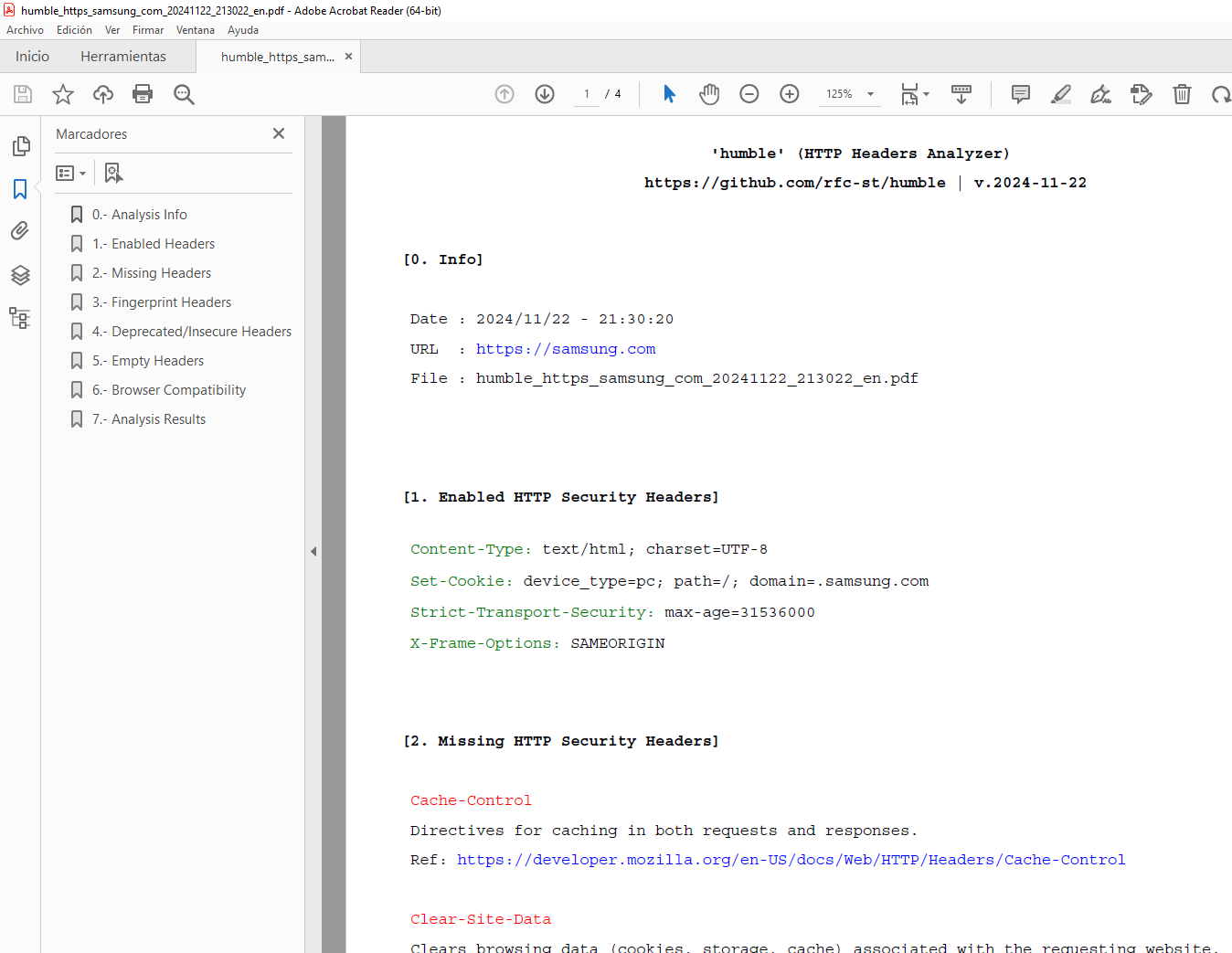
Task: Jump to bookmark 6.- Browser Compatibility
Action: [169, 390]
